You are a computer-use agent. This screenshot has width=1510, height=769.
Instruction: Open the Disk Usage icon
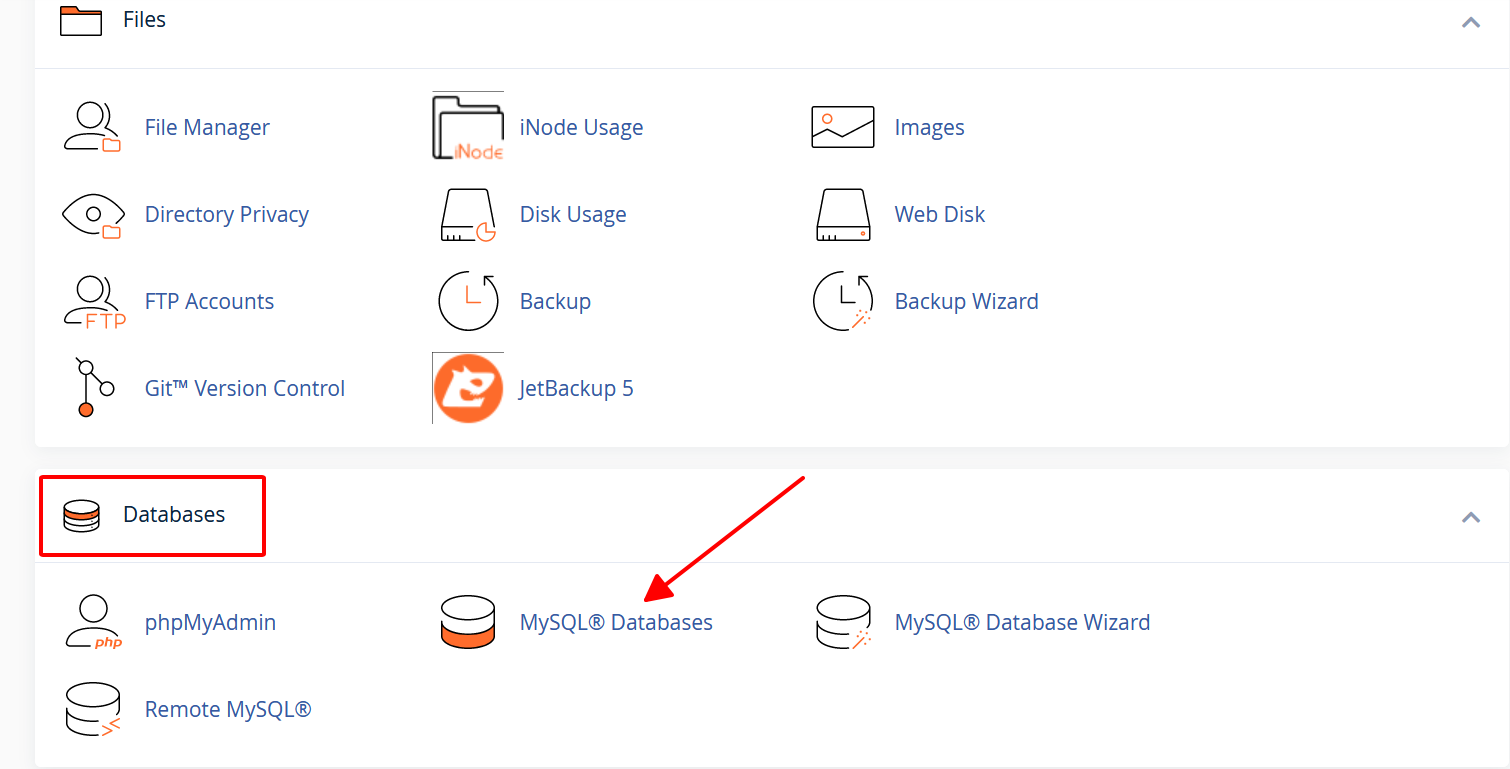point(468,214)
